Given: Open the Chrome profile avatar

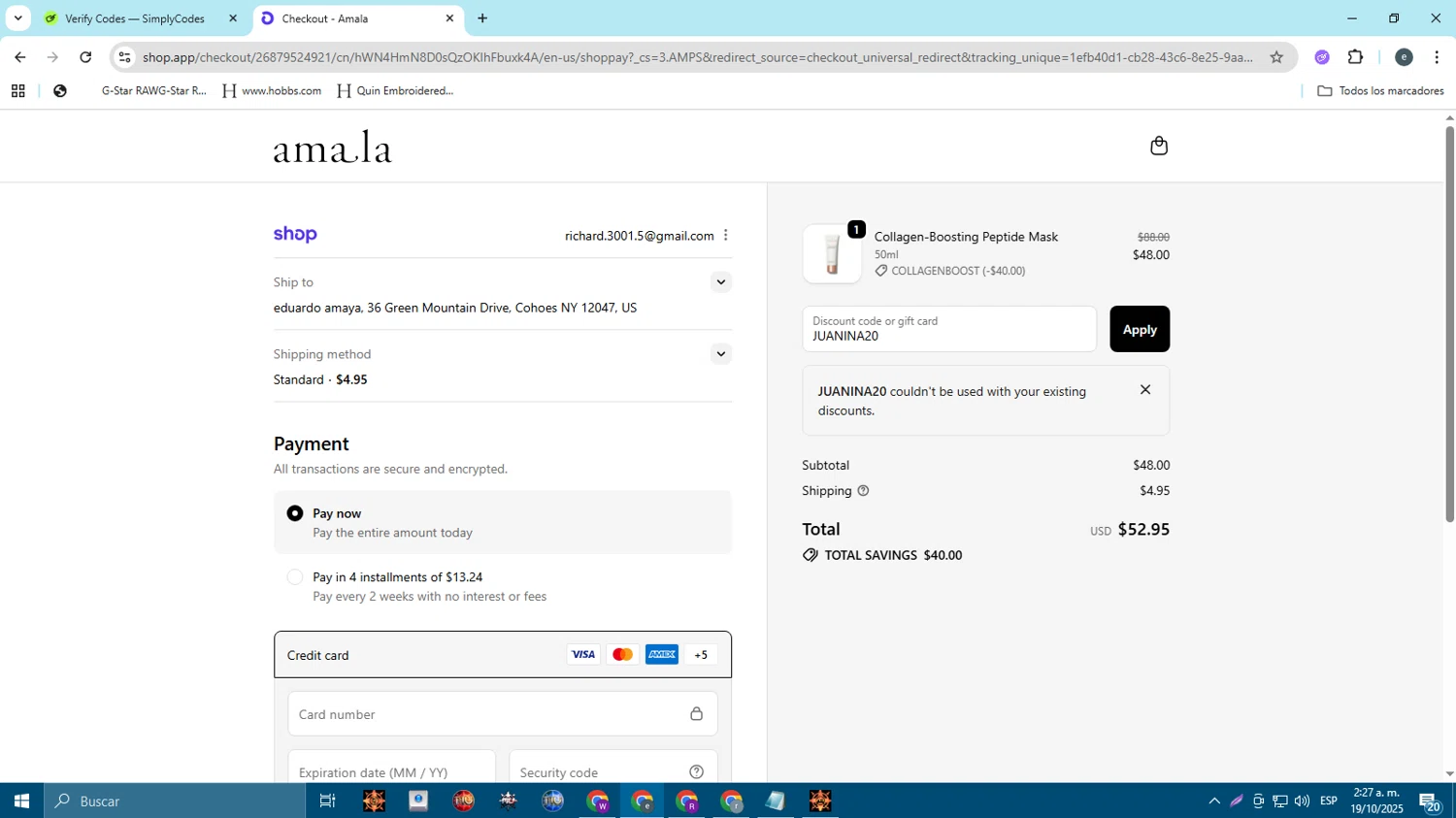Looking at the screenshot, I should click(x=1404, y=57).
